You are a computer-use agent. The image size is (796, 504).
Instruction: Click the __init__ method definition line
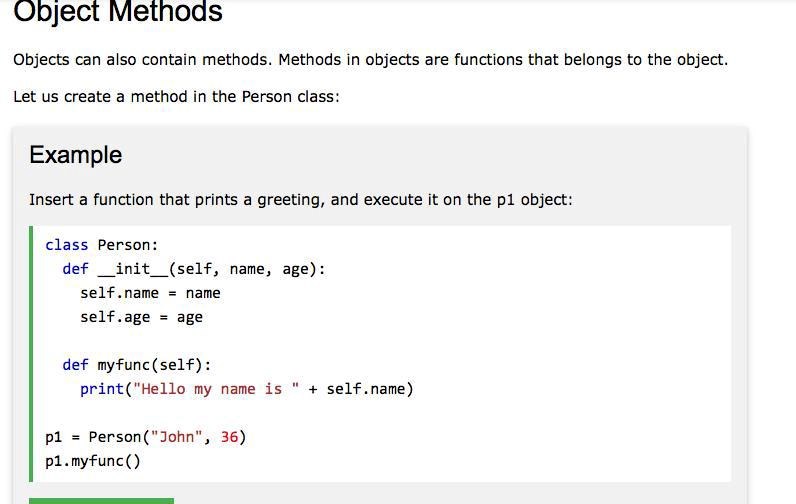193,269
